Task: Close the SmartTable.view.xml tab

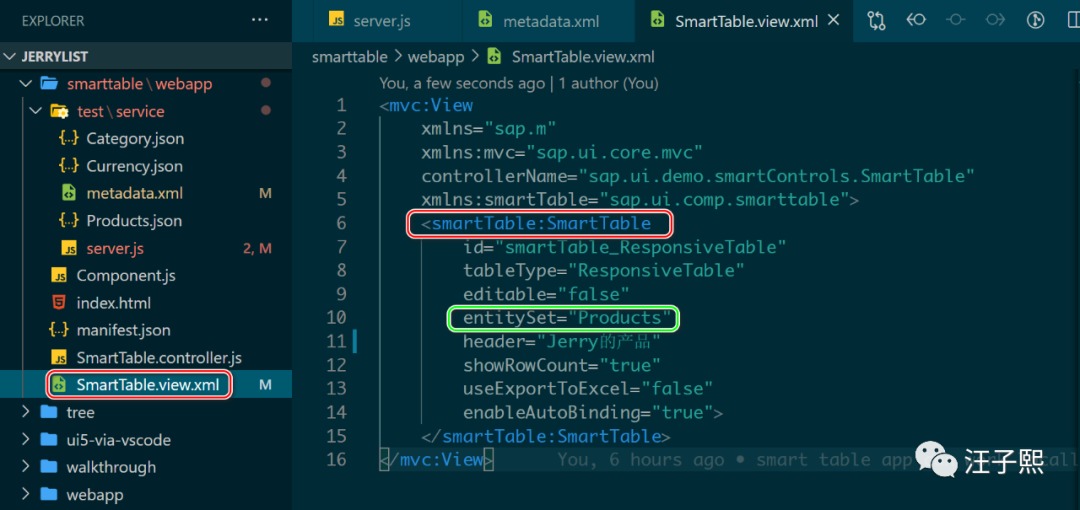Action: click(835, 21)
